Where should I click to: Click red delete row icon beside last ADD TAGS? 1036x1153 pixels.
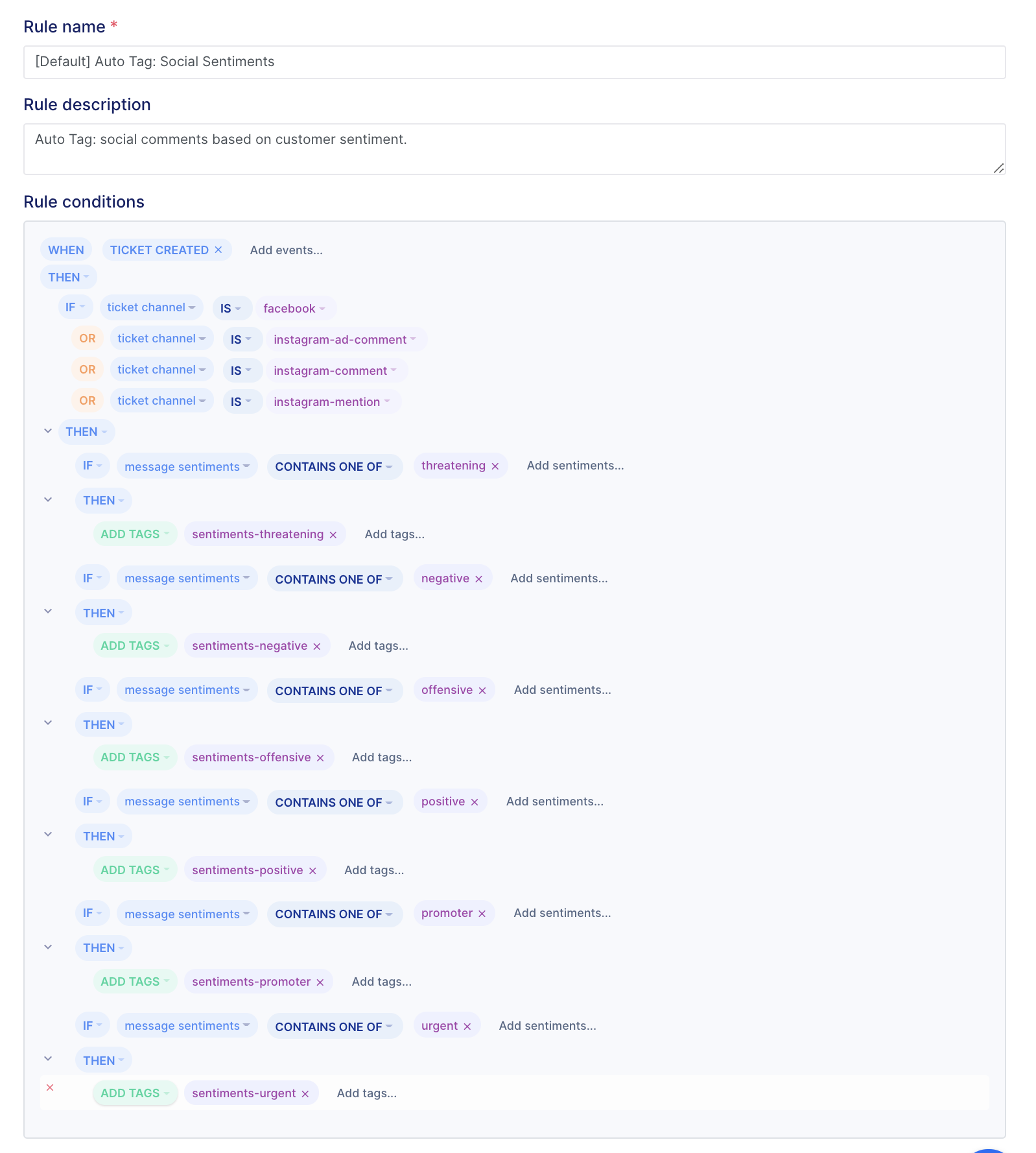pyautogui.click(x=50, y=1088)
